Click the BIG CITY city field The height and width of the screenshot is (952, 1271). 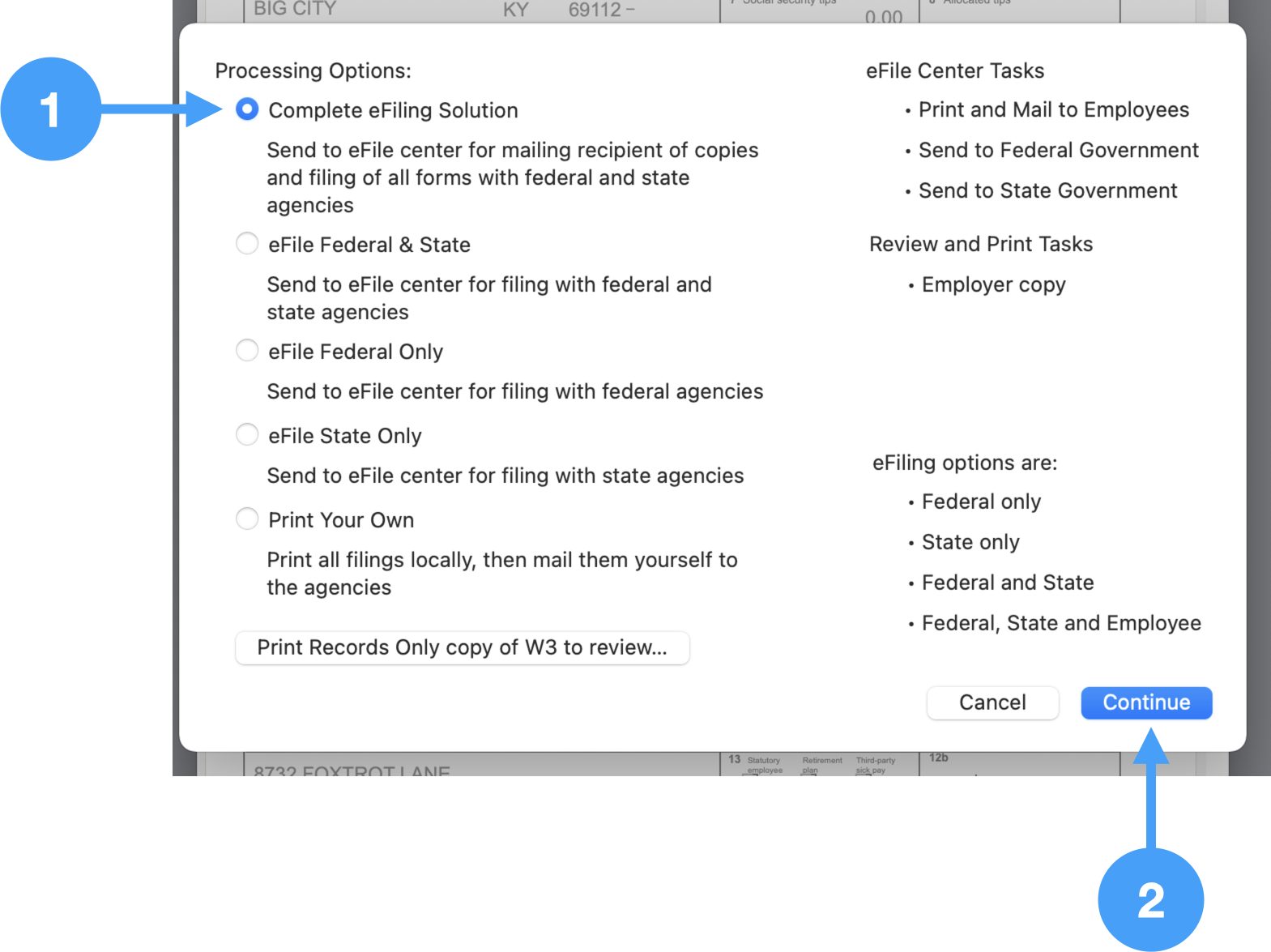[x=295, y=10]
